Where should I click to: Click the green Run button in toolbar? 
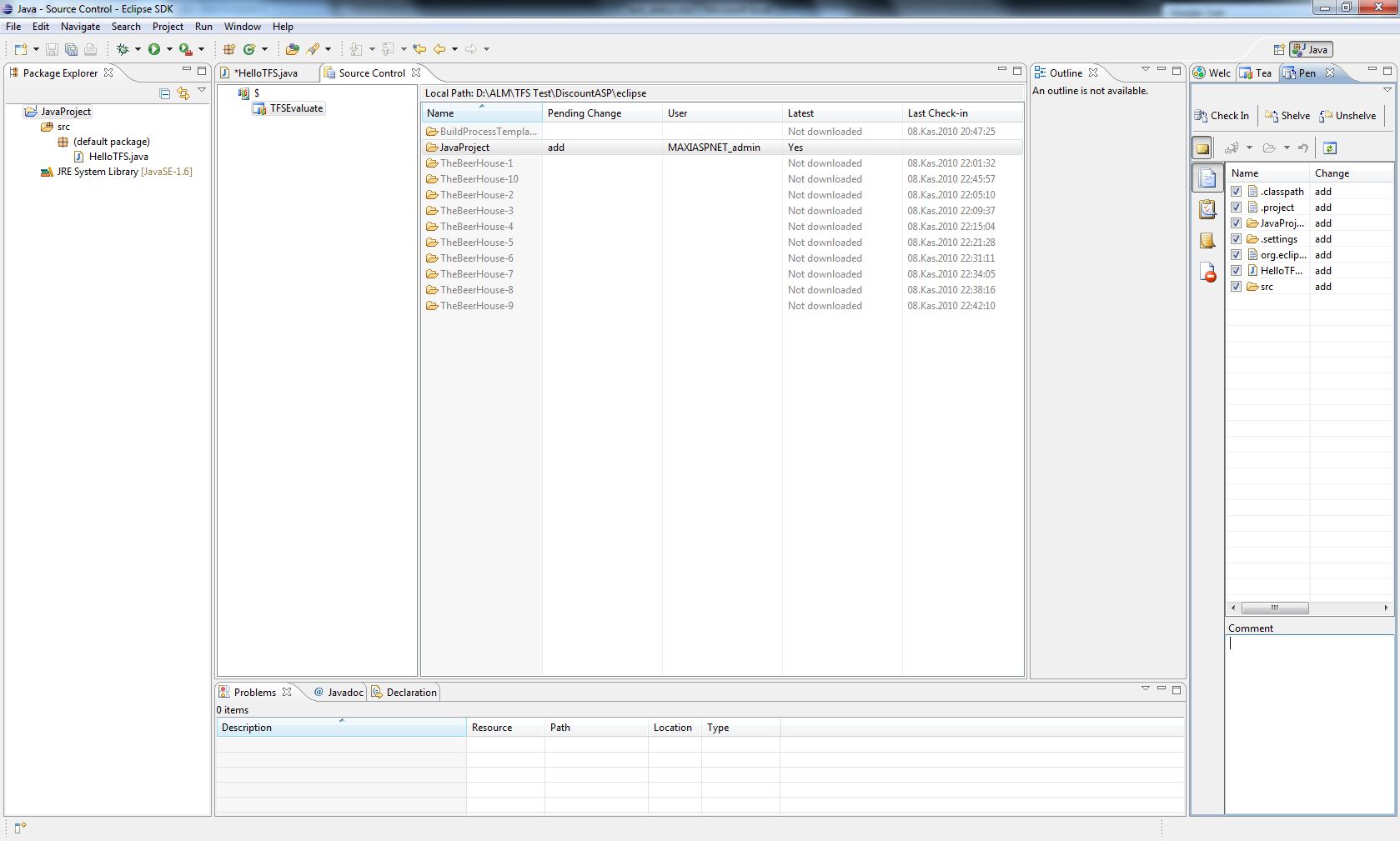click(154, 49)
